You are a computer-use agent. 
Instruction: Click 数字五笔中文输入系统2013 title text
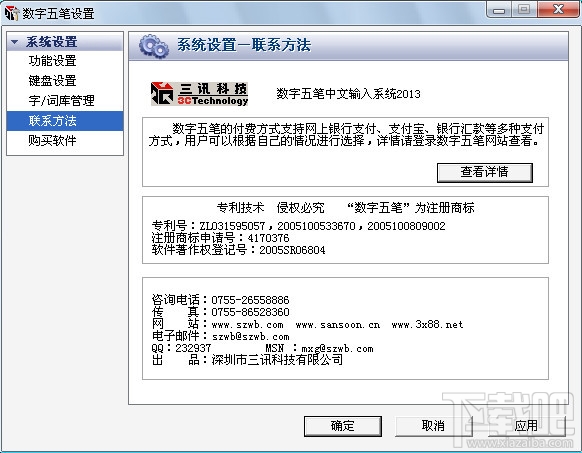coord(348,94)
